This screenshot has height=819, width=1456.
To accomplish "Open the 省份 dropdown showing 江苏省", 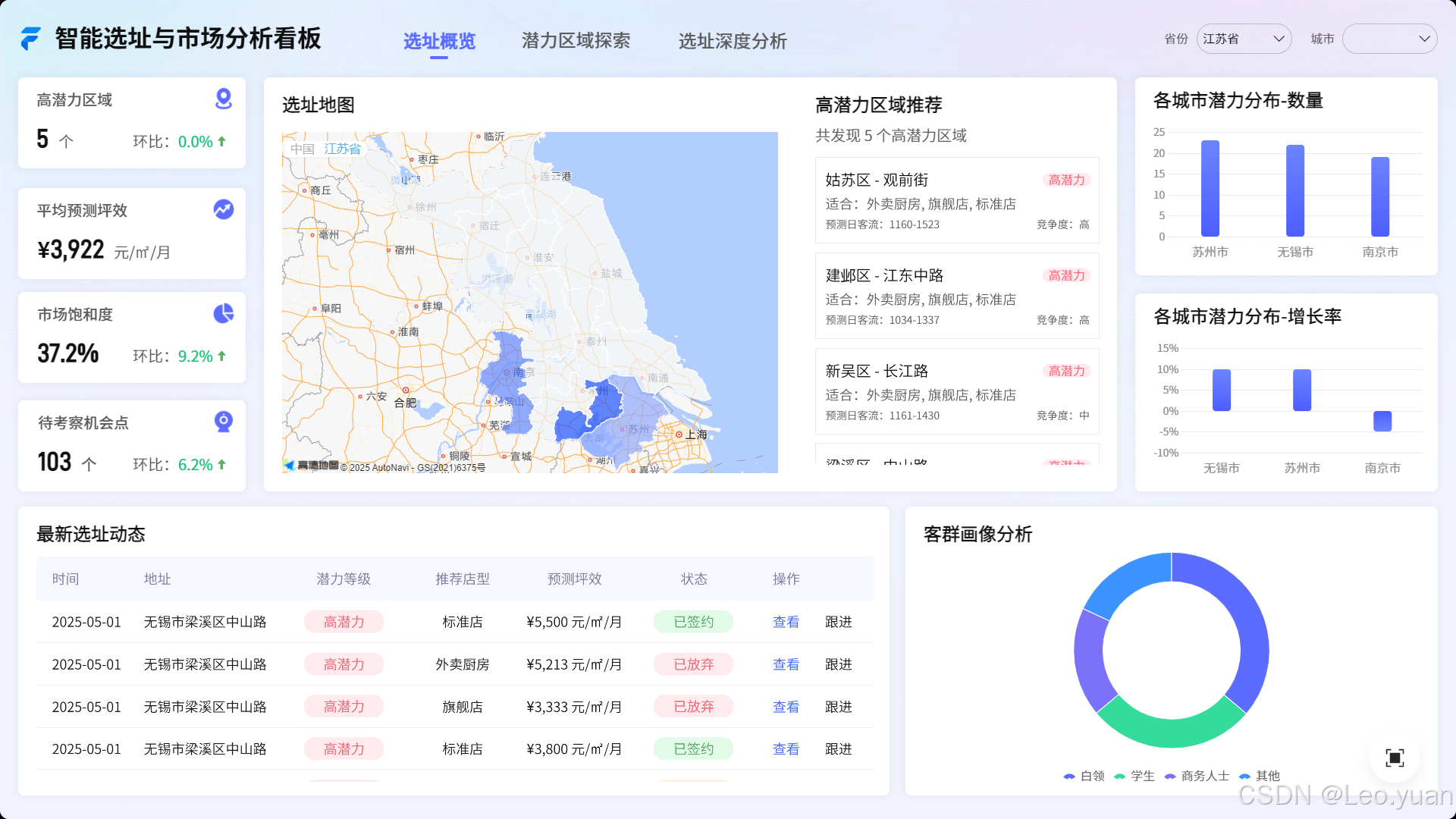I will click(x=1244, y=39).
